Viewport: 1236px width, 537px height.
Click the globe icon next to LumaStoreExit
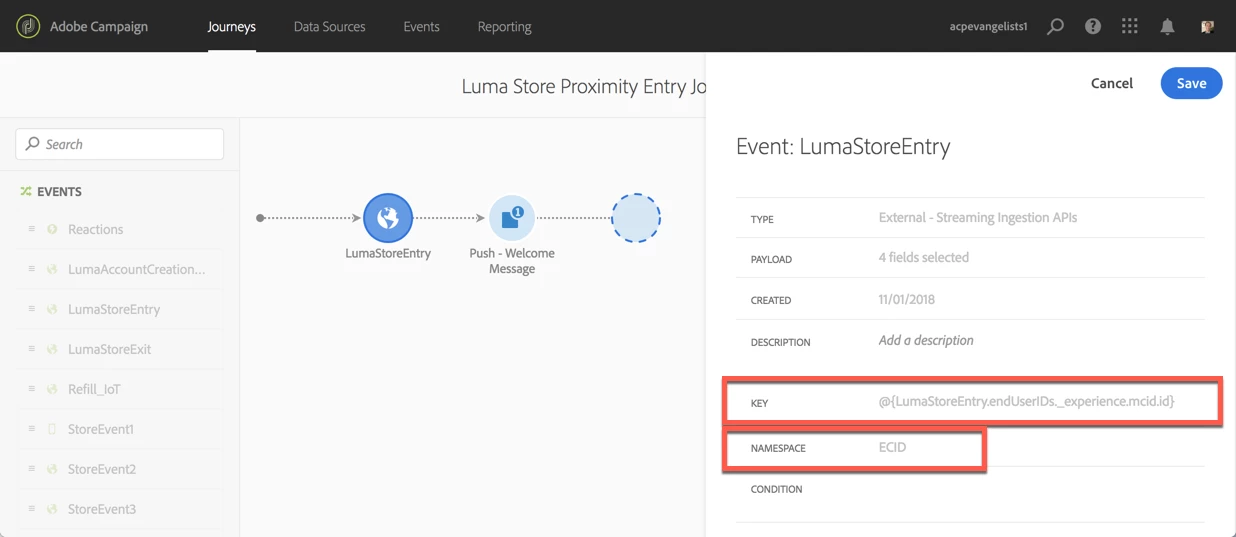pyautogui.click(x=52, y=349)
